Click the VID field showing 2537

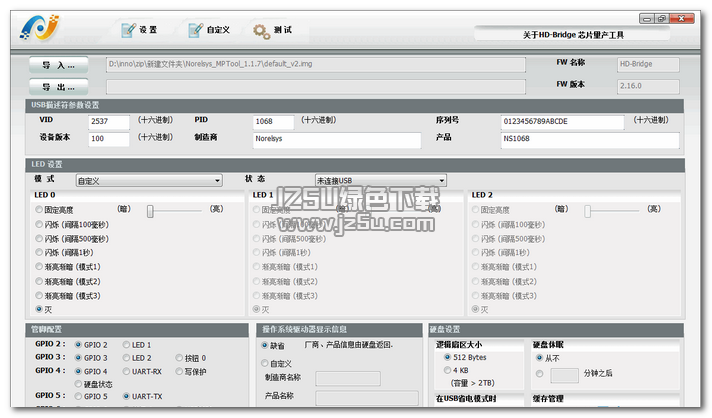tap(109, 121)
